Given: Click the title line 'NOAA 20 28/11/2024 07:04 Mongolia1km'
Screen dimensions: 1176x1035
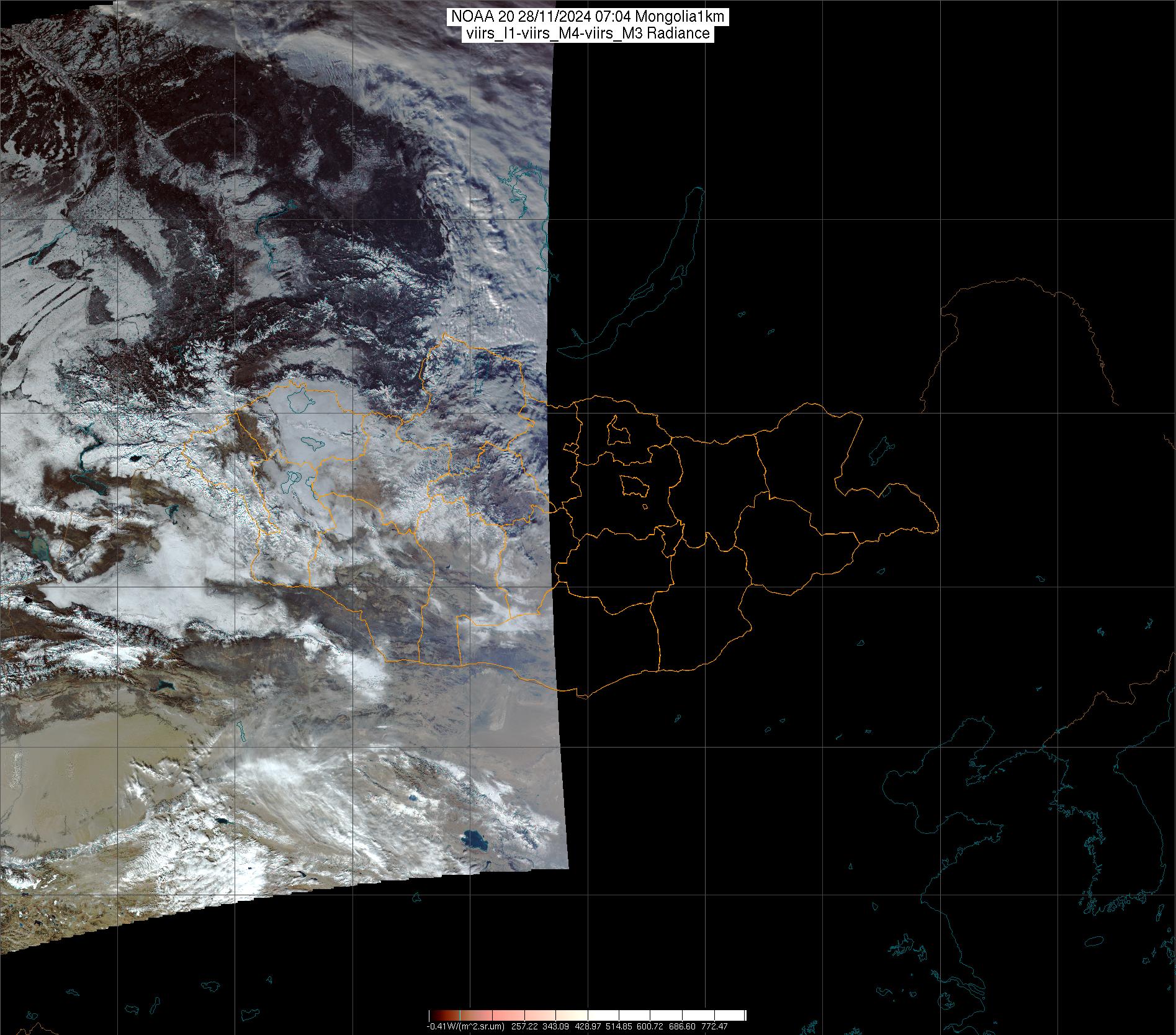Looking at the screenshot, I should pyautogui.click(x=586, y=18).
